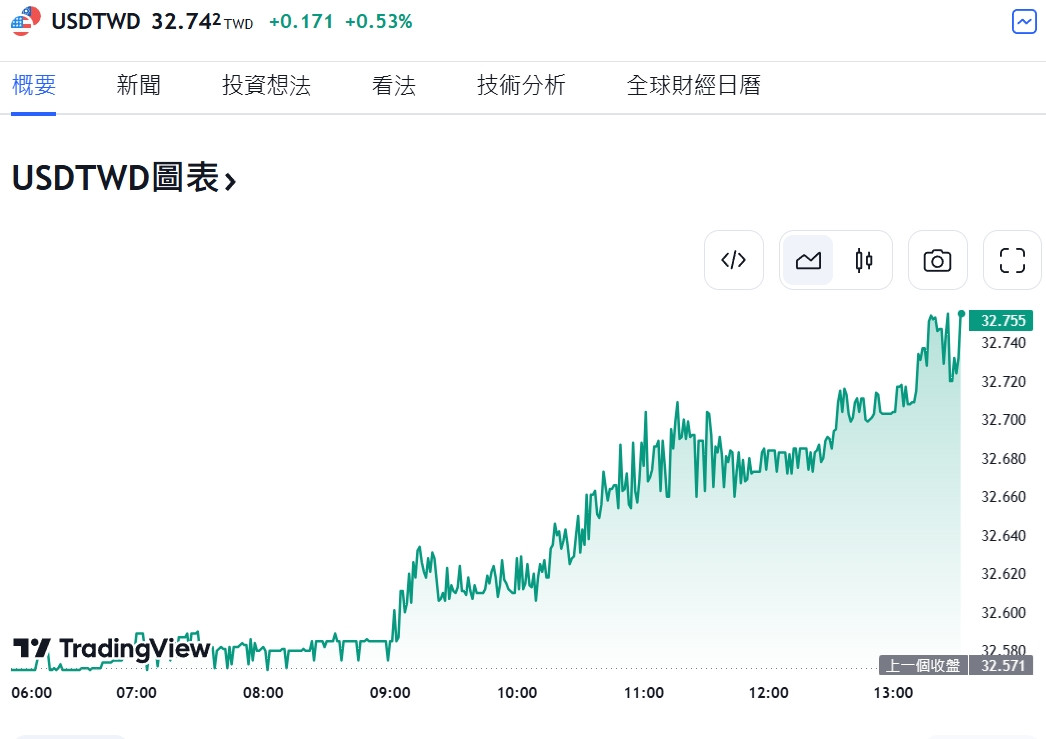The height and width of the screenshot is (739, 1046).
Task: Click the 12:00 time axis label
Action: pos(768,693)
